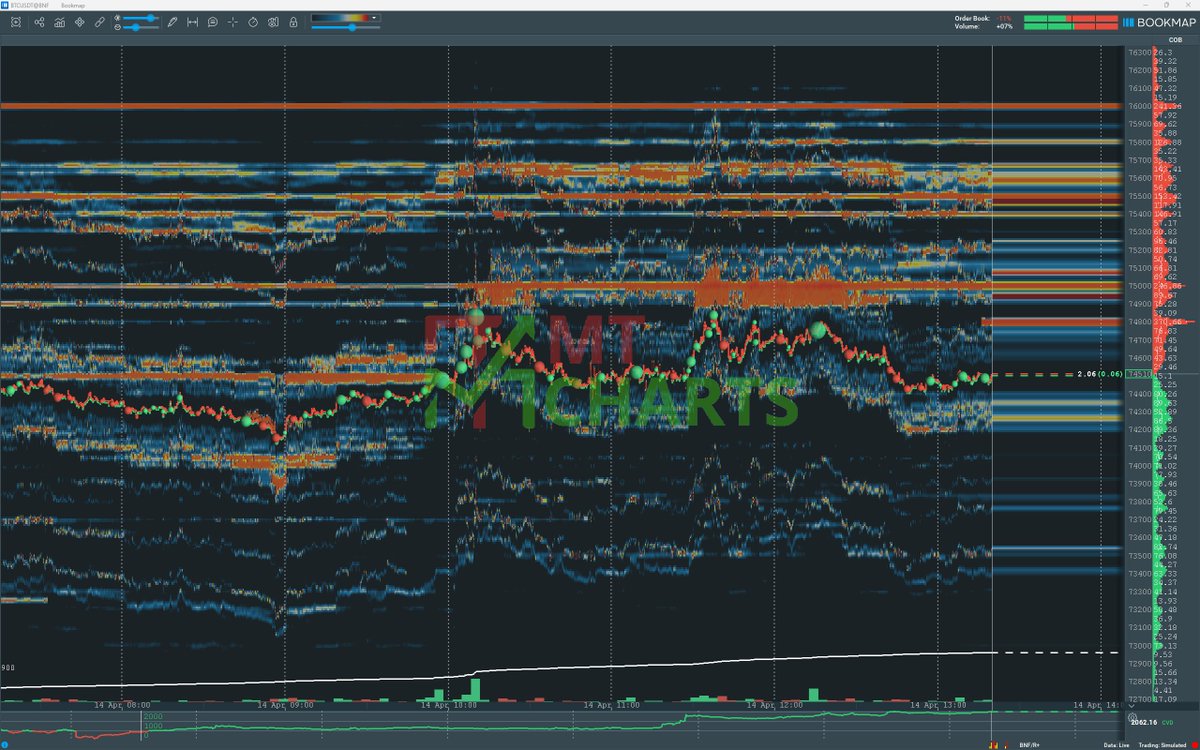
Task: Select the pencil drawing tool
Action: [172, 21]
